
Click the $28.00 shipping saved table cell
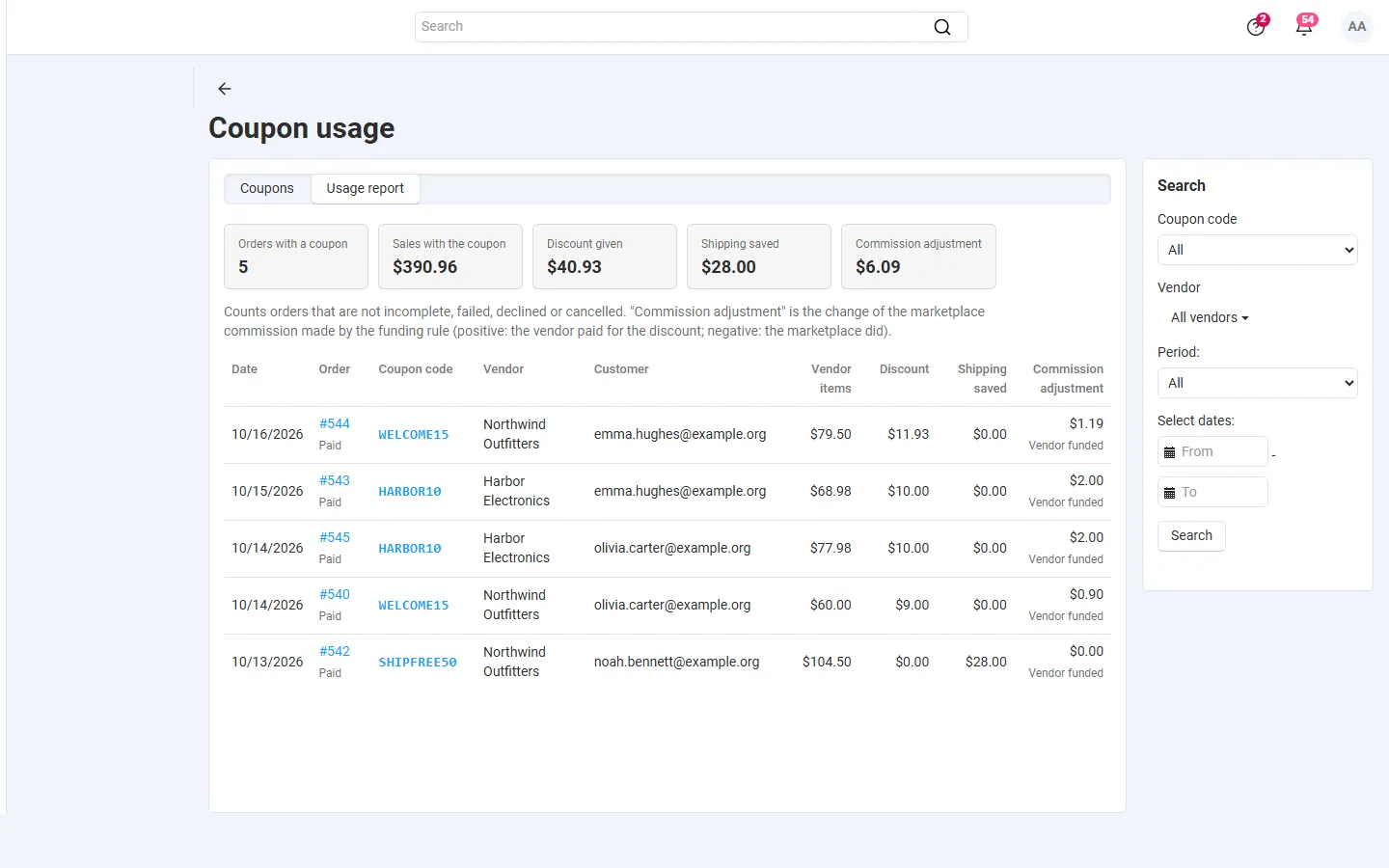986,662
